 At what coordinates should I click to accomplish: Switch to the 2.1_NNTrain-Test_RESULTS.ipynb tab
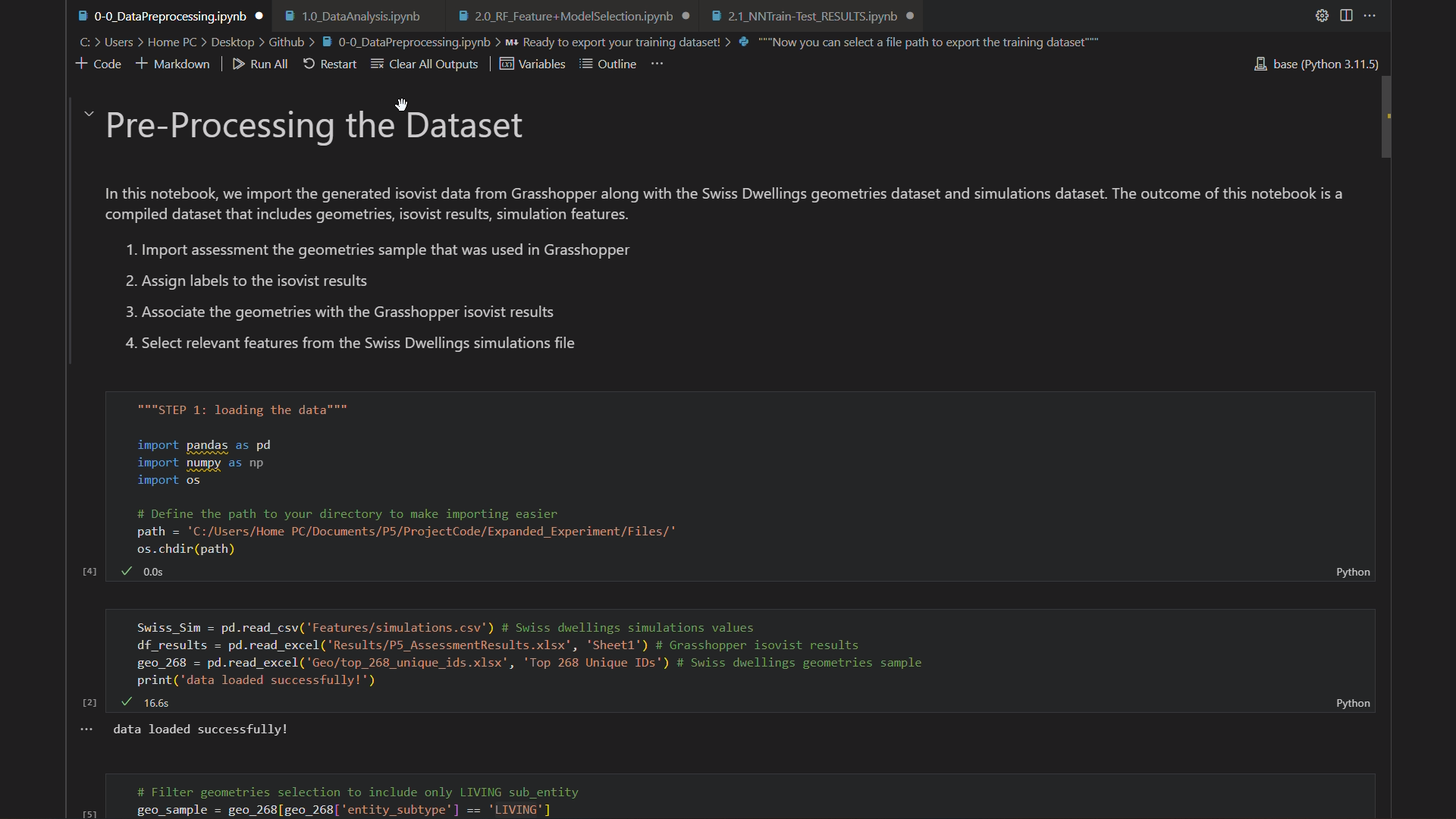[811, 16]
